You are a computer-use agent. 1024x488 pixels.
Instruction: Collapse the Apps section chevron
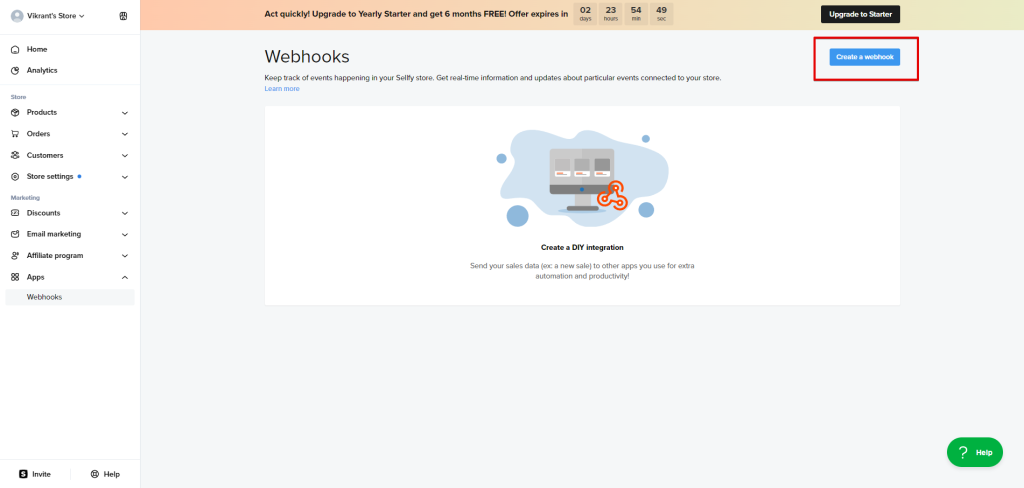(x=125, y=277)
